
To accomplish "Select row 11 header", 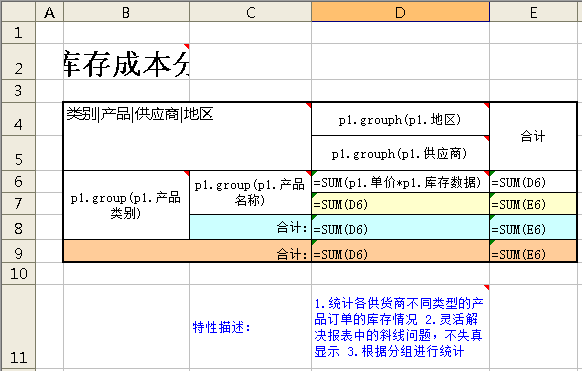I will click(18, 326).
